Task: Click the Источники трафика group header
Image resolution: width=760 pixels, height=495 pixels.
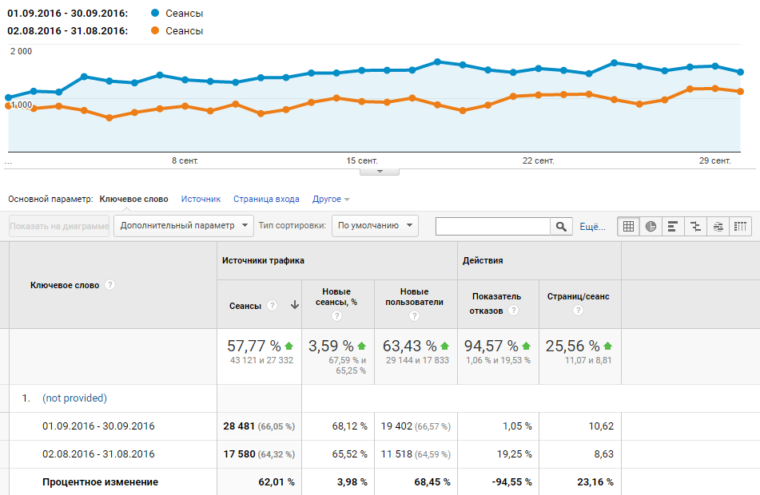Action: point(263,260)
